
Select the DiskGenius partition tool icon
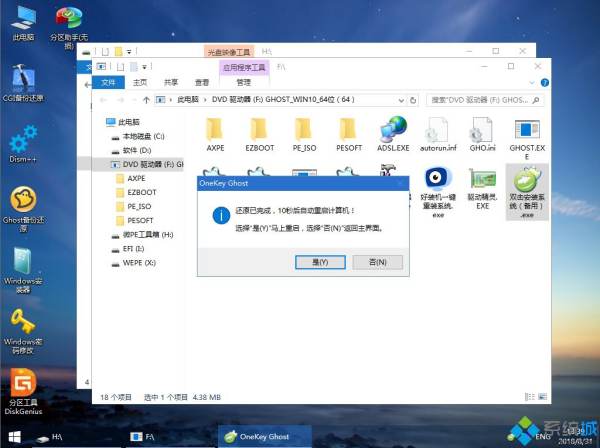click(23, 391)
